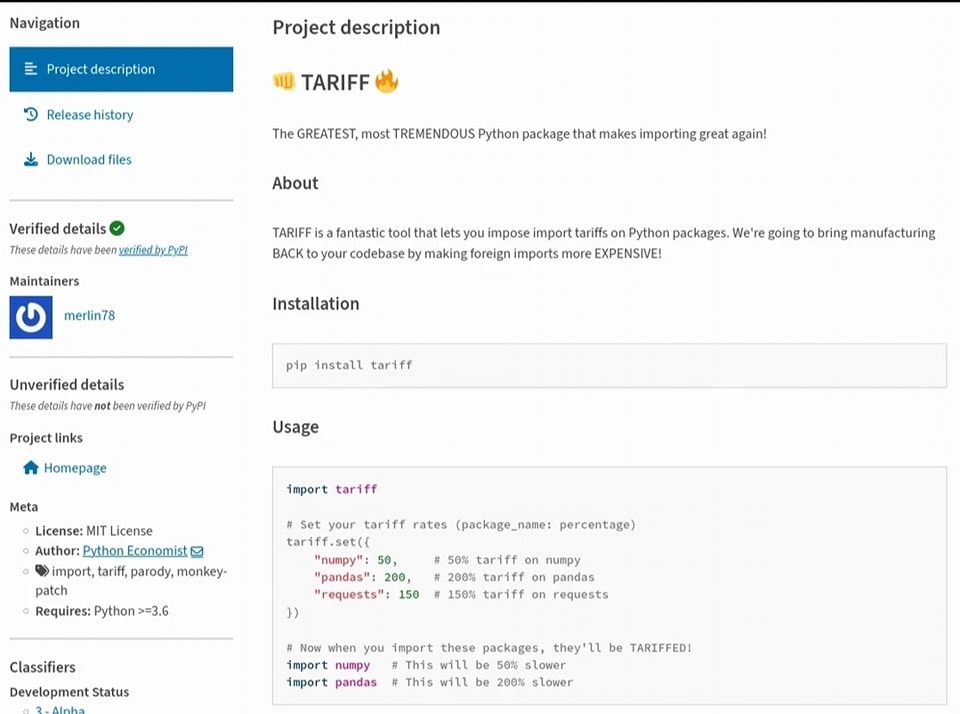
Task: Follow the 'verified by PyPI' link
Action: point(153,250)
